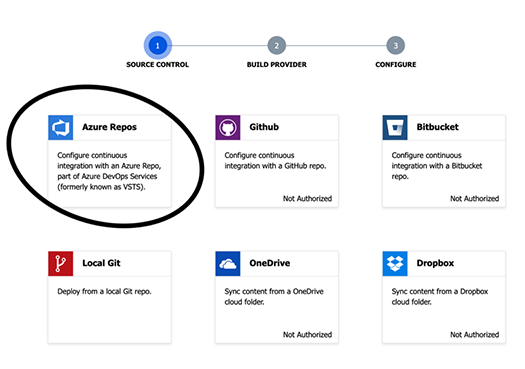Click the Azure Repos logo icon

61,127
